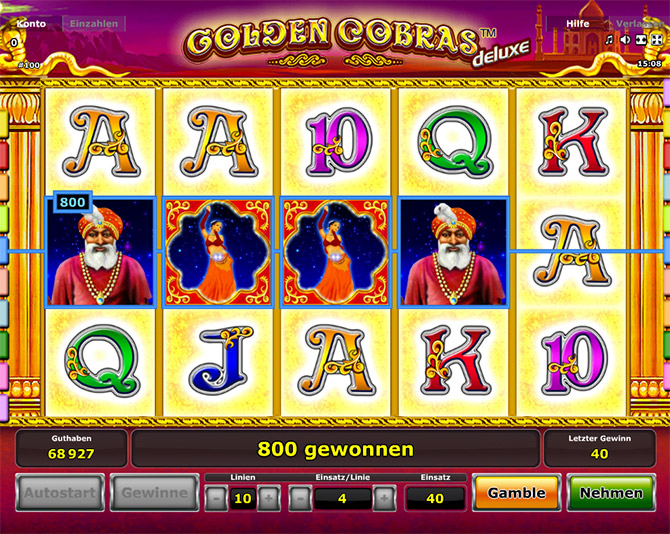The width and height of the screenshot is (670, 534).
Task: Increase Linien with the plus button
Action: coord(269,498)
